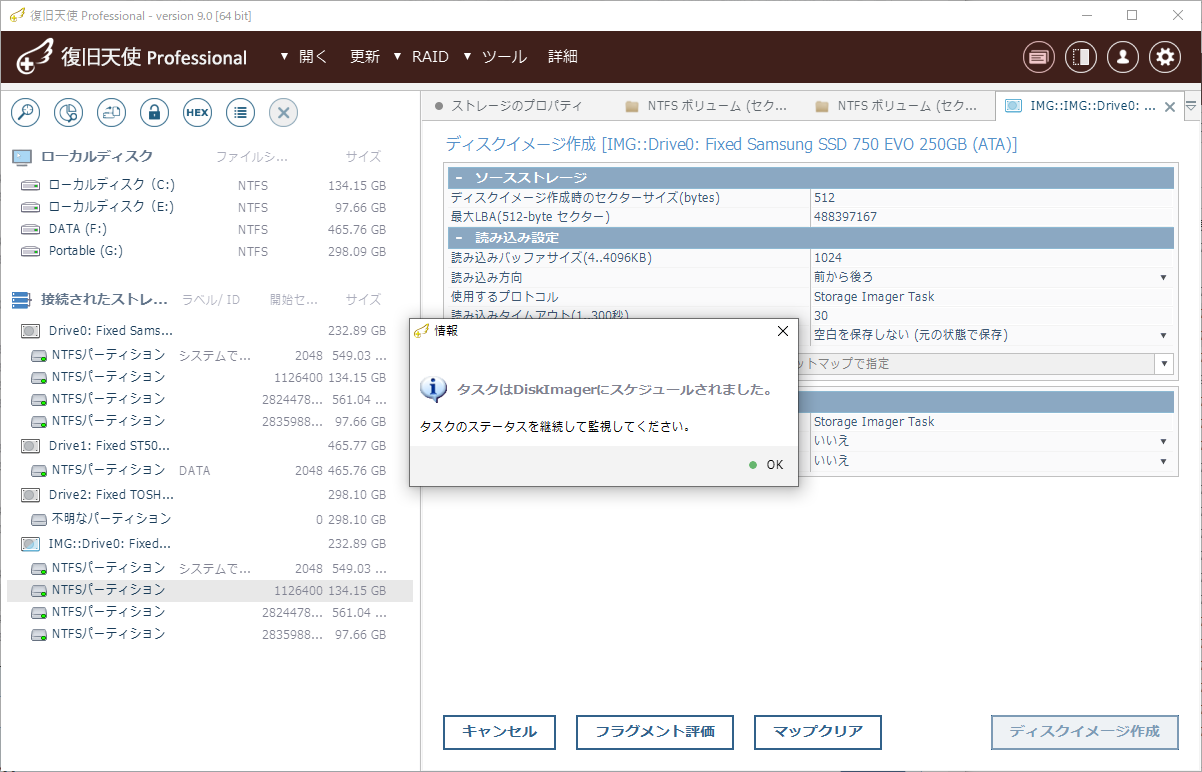Select Drive1: Fixed ST50... row
1202x772 pixels.
(209, 446)
